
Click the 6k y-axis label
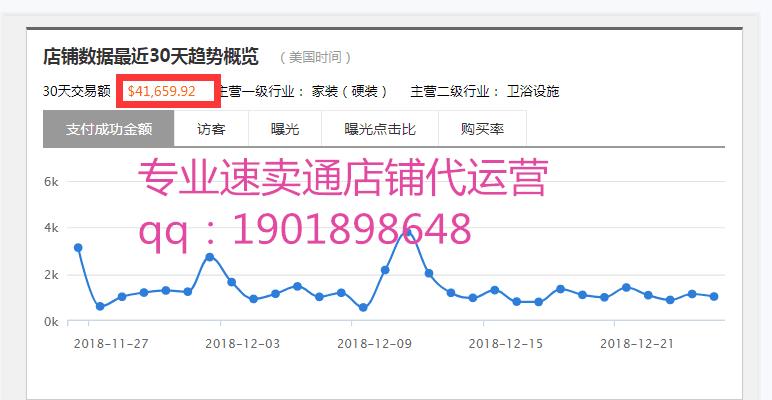click(x=51, y=182)
